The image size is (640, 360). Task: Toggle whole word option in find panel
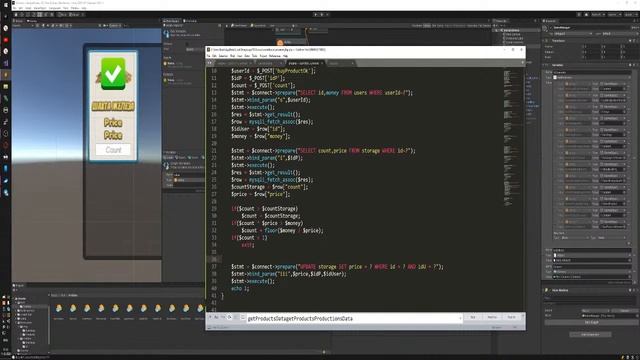223,317
